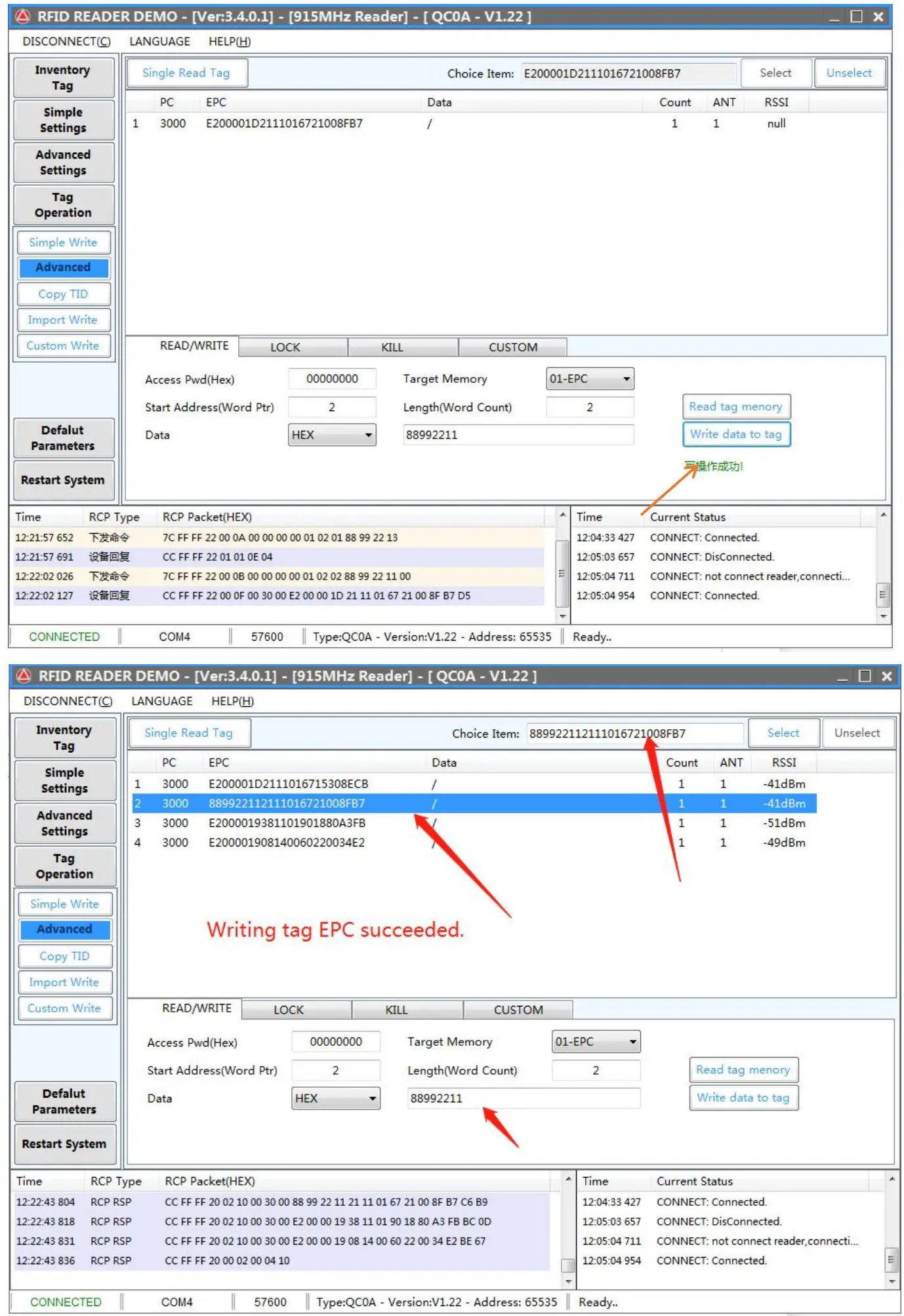Open HELP(H) menu in the lower window

(232, 701)
